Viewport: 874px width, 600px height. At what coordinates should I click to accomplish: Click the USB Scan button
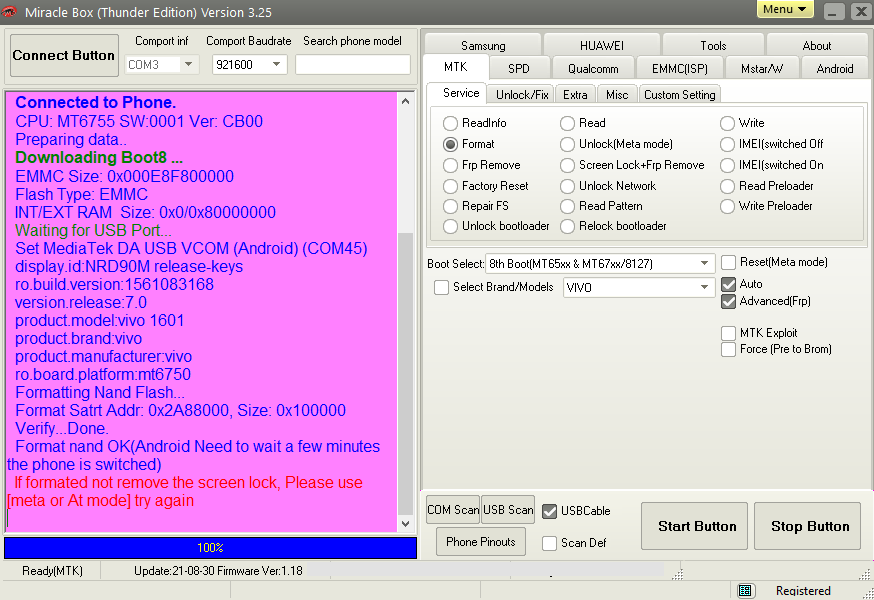pyautogui.click(x=508, y=510)
